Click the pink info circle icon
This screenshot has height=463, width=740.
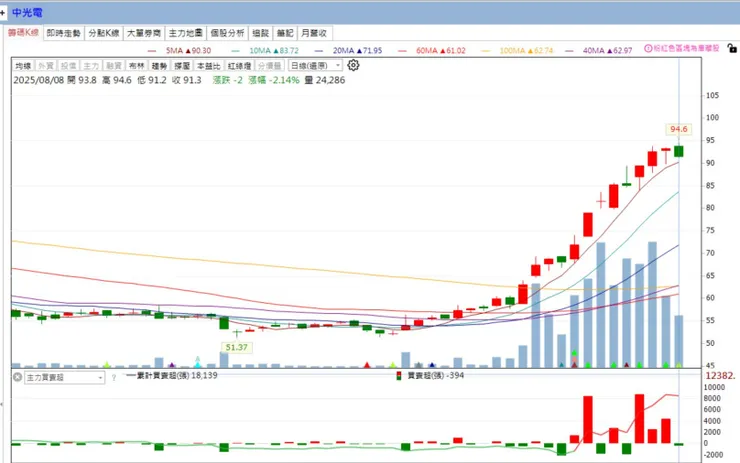click(x=648, y=48)
